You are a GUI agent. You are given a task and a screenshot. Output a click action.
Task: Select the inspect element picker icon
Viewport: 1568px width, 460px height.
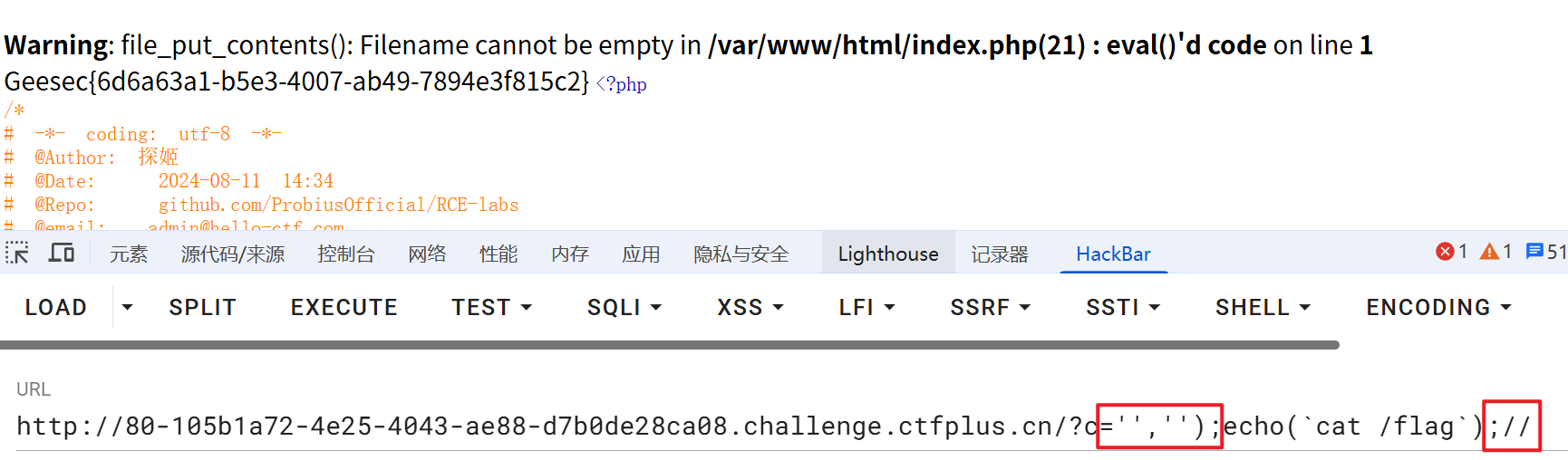tap(17, 253)
